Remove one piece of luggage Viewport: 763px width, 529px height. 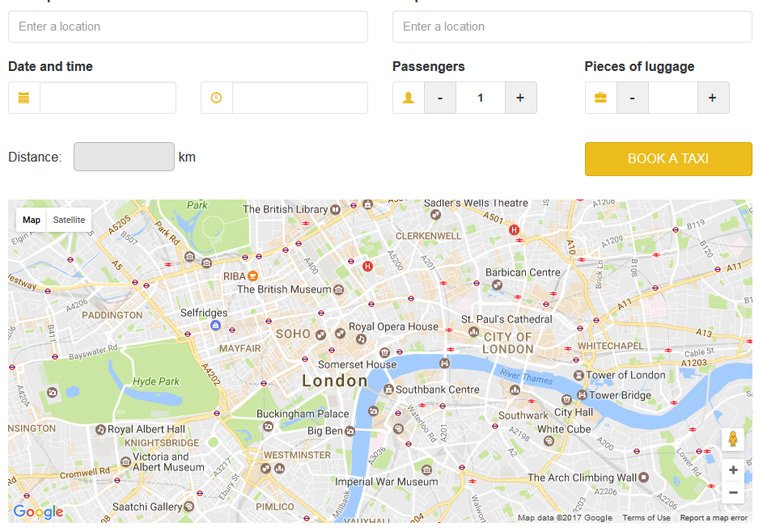632,98
